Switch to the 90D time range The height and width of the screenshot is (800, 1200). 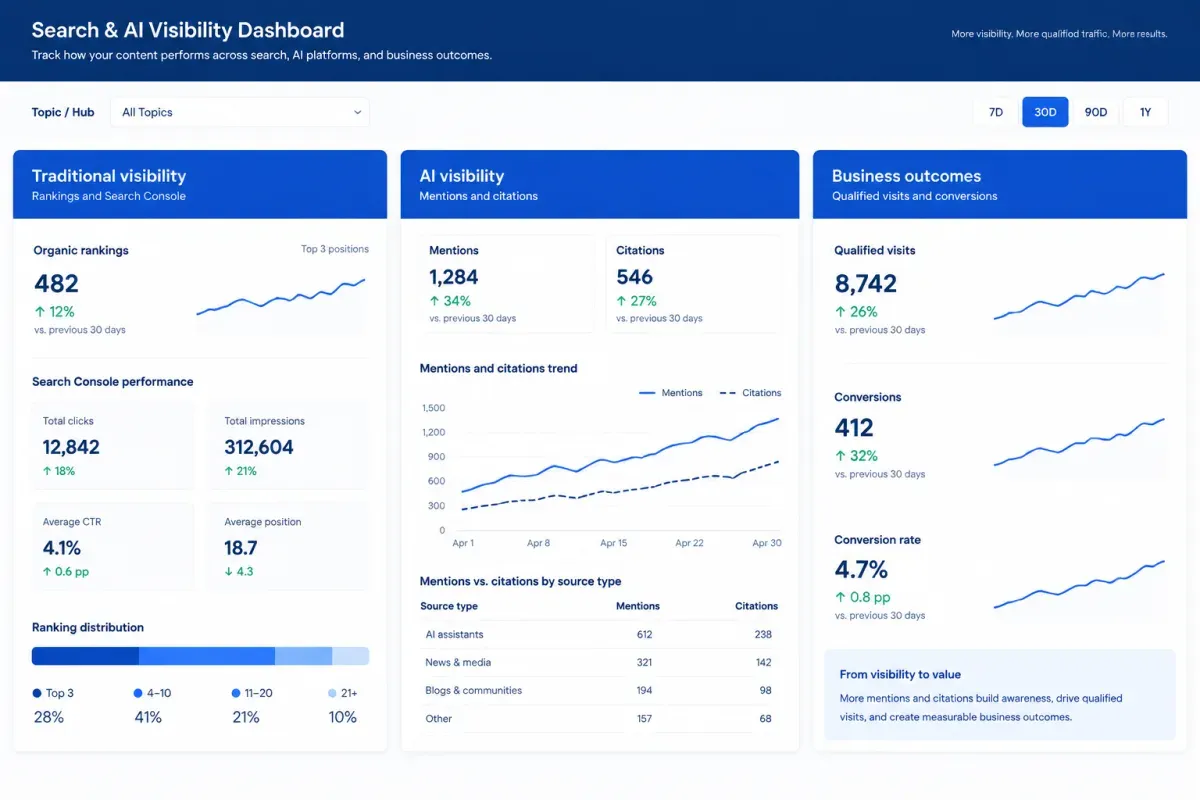point(1096,112)
